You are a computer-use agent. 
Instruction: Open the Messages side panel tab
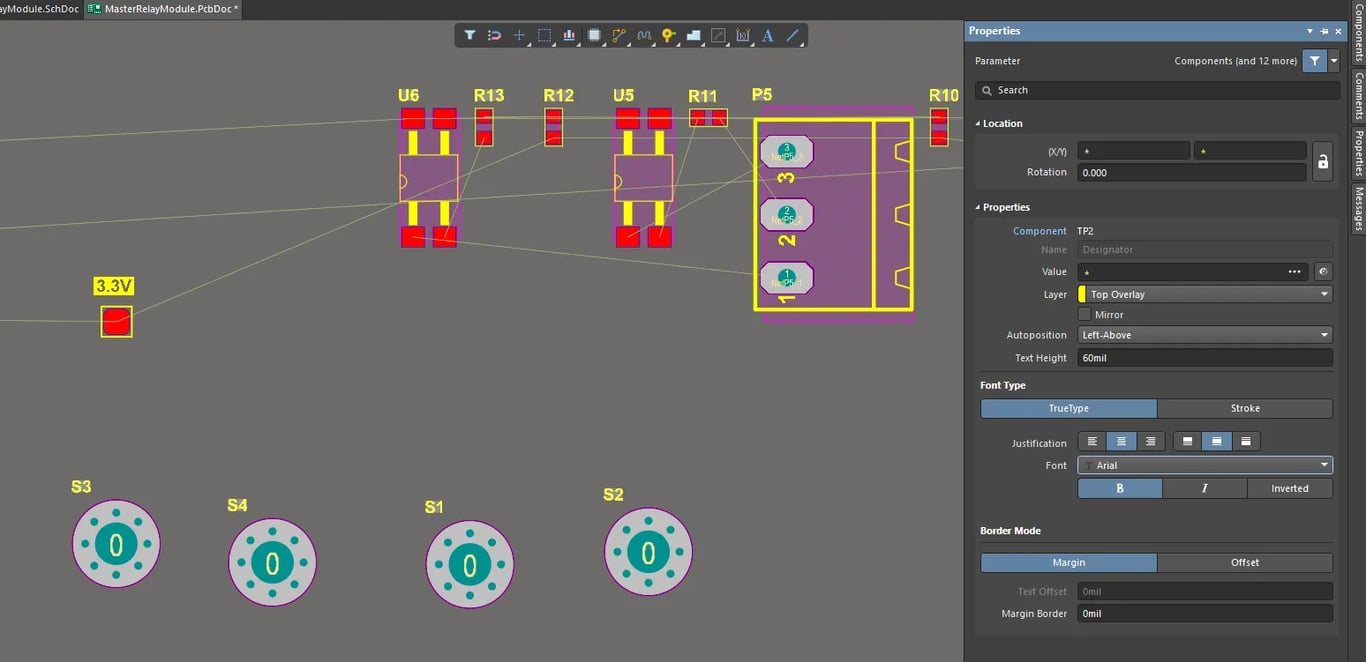tap(1358, 208)
